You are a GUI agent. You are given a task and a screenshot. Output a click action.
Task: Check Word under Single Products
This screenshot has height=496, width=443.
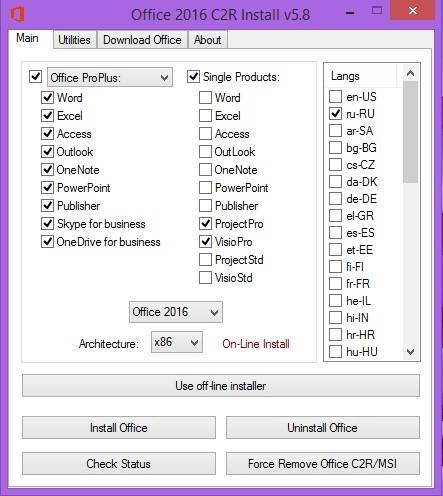tap(205, 97)
